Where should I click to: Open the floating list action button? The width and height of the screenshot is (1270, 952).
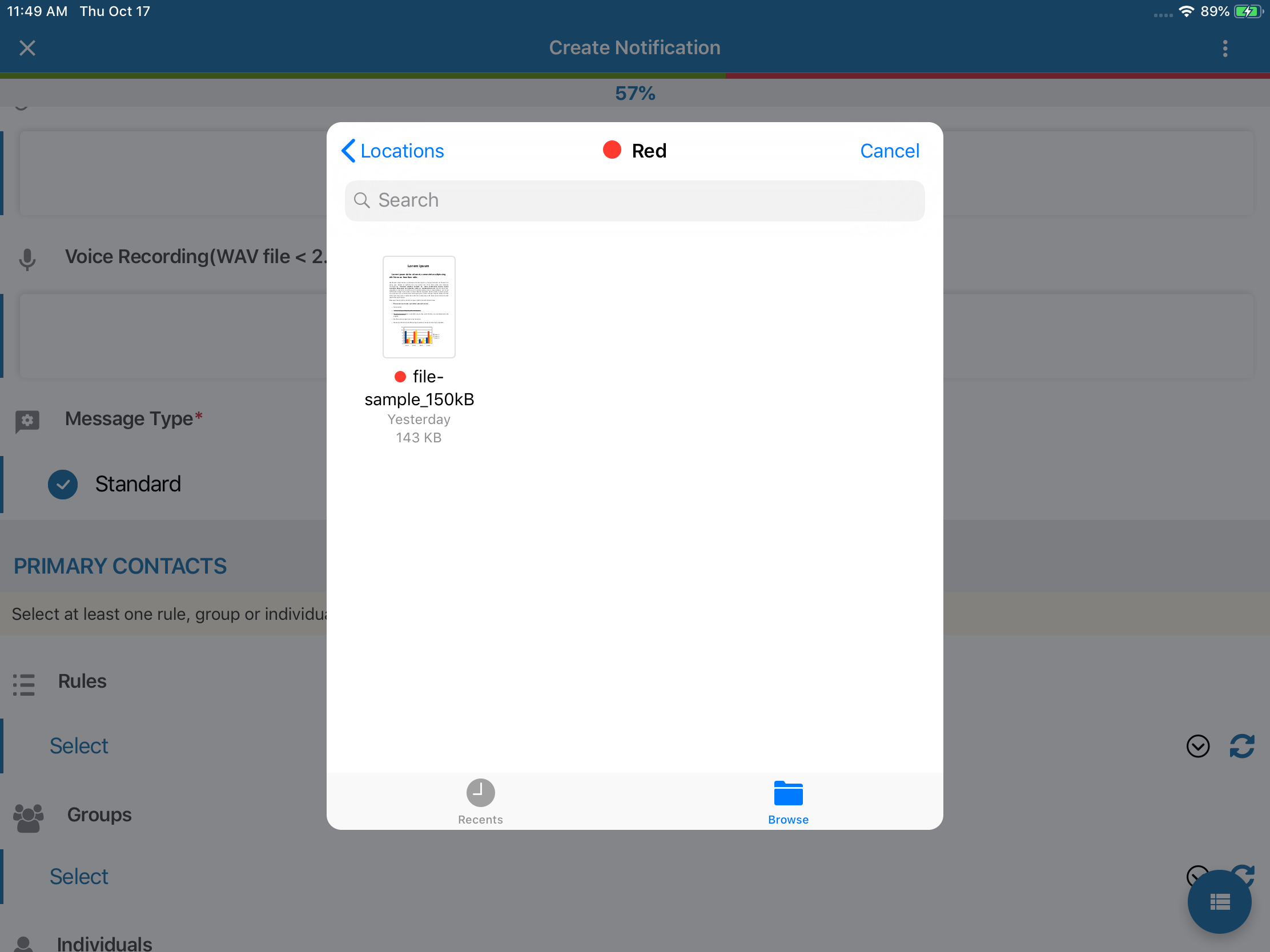[1219, 902]
